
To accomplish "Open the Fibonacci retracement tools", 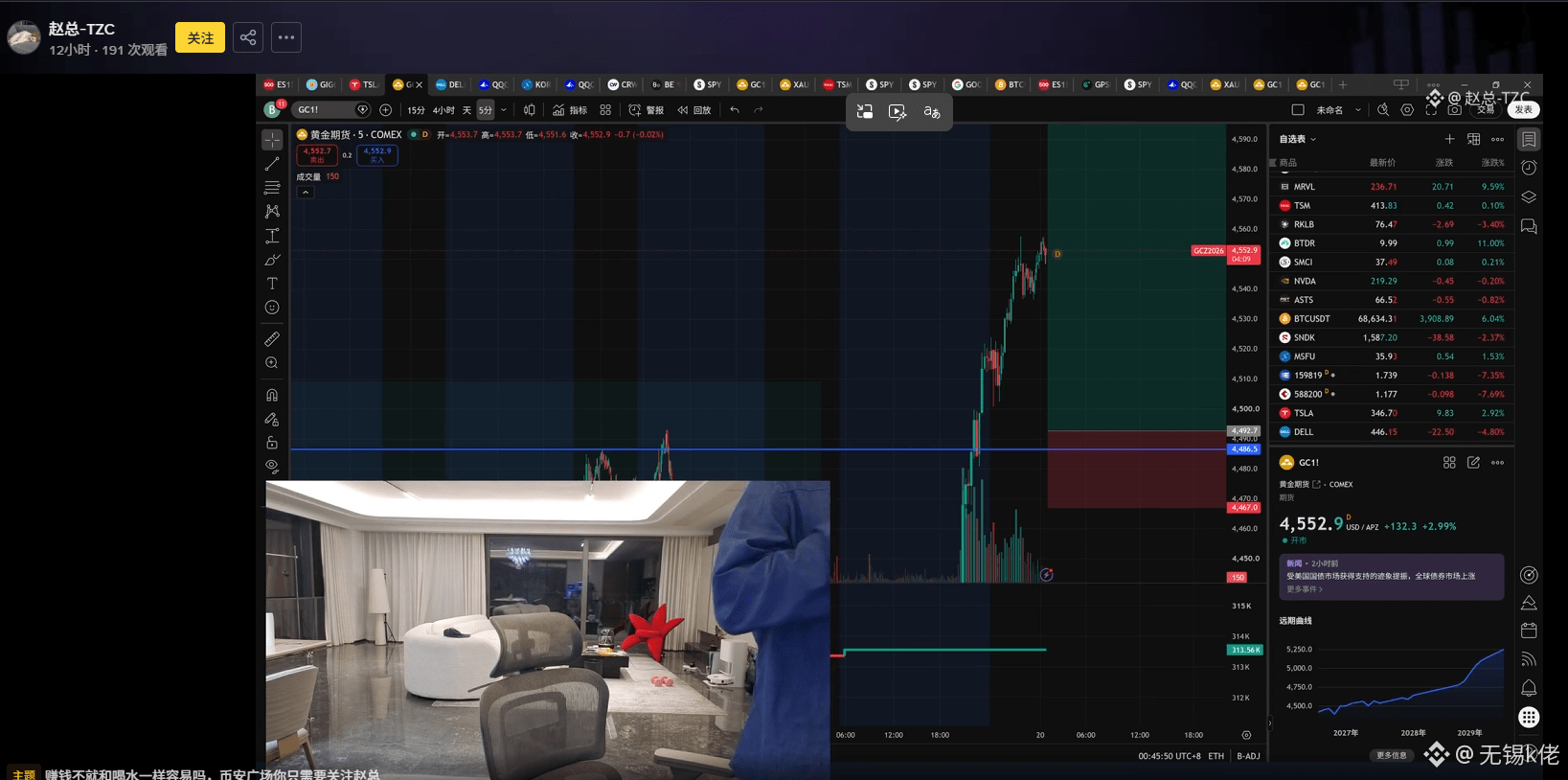I will [x=272, y=188].
